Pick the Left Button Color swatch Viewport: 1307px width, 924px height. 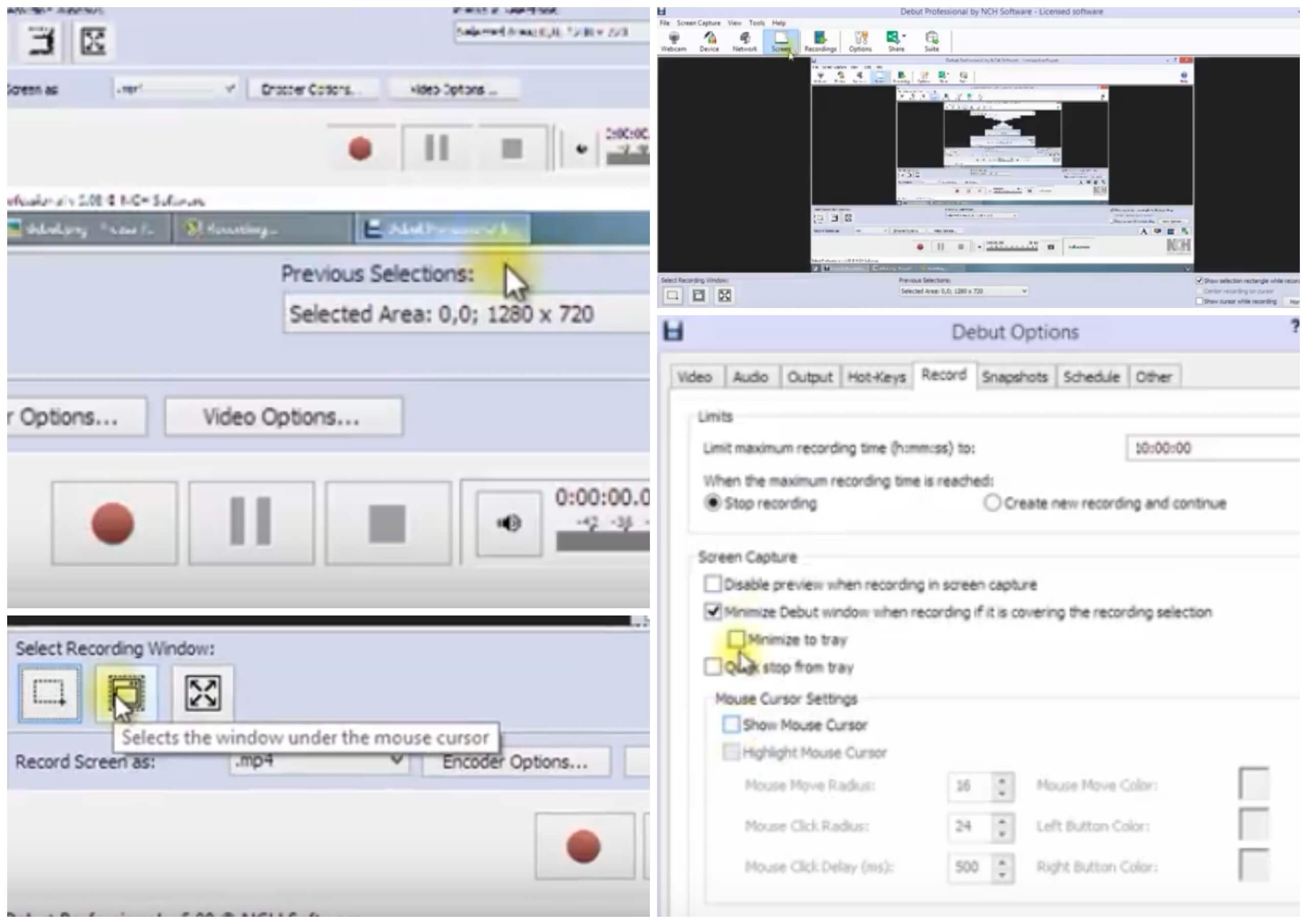point(1254,824)
